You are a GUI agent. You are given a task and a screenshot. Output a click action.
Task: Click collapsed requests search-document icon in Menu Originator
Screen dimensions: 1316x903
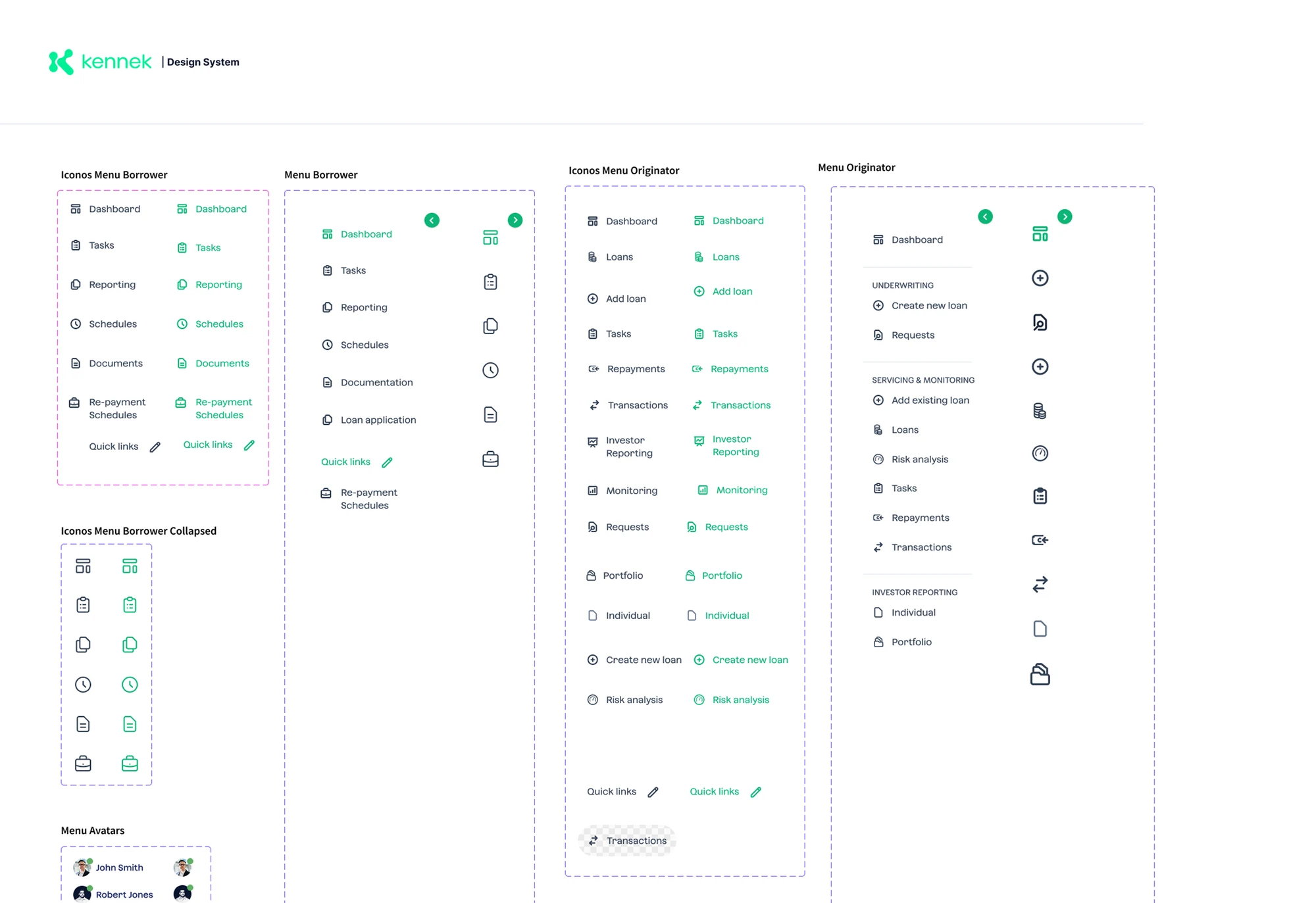[x=1040, y=322]
